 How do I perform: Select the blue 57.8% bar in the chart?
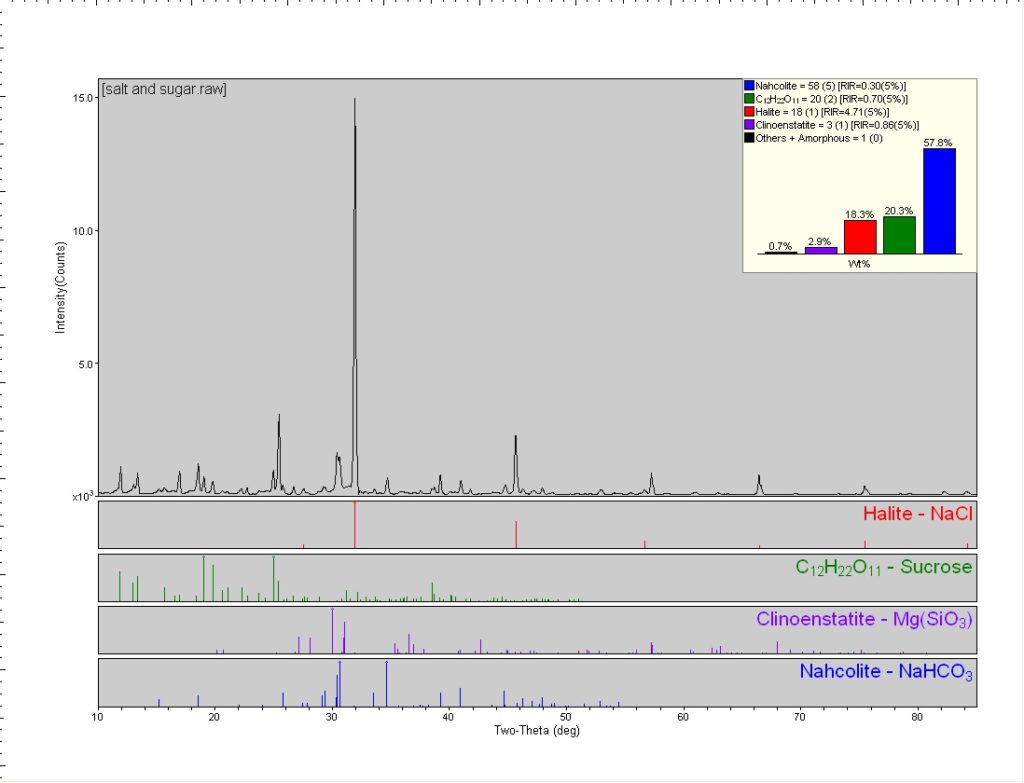939,200
